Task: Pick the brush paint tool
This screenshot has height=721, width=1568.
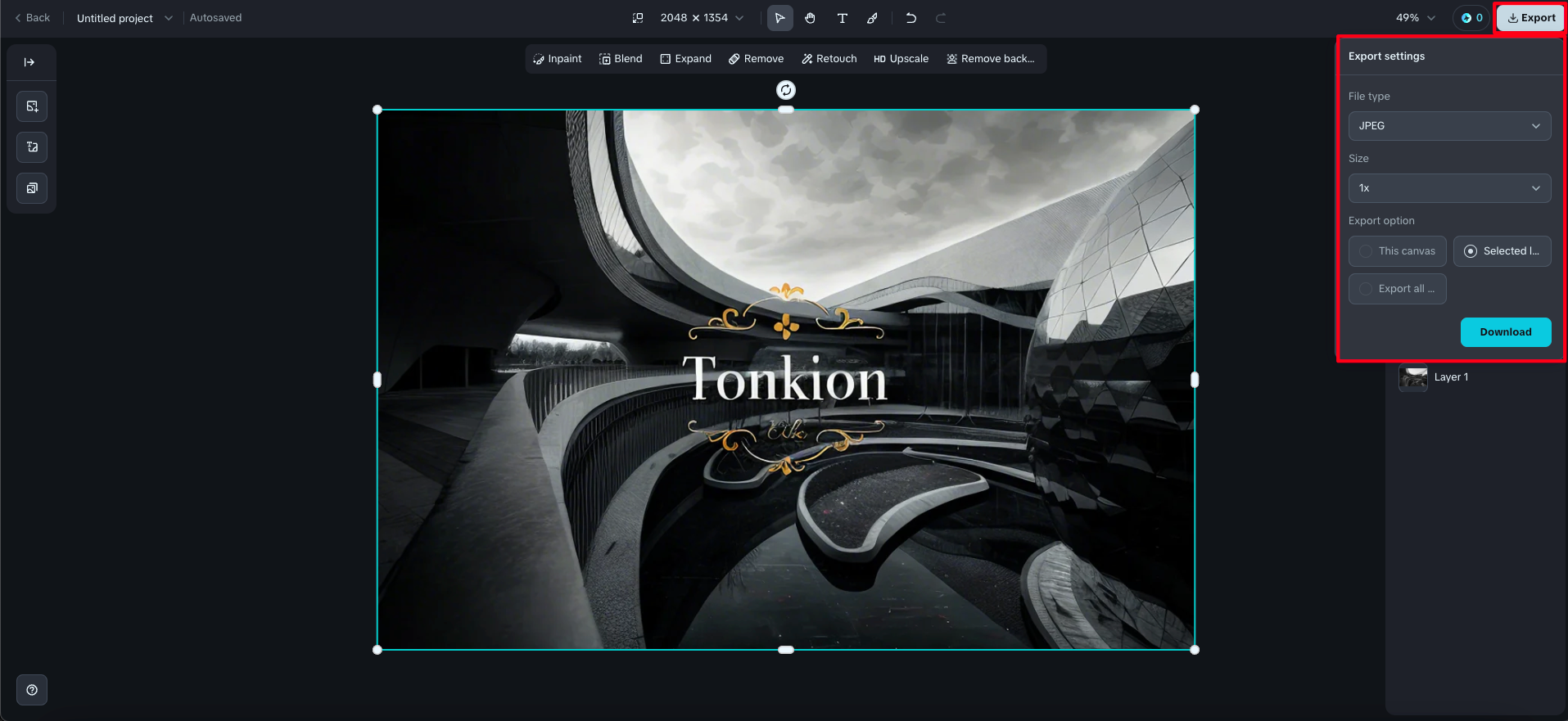Action: (873, 18)
